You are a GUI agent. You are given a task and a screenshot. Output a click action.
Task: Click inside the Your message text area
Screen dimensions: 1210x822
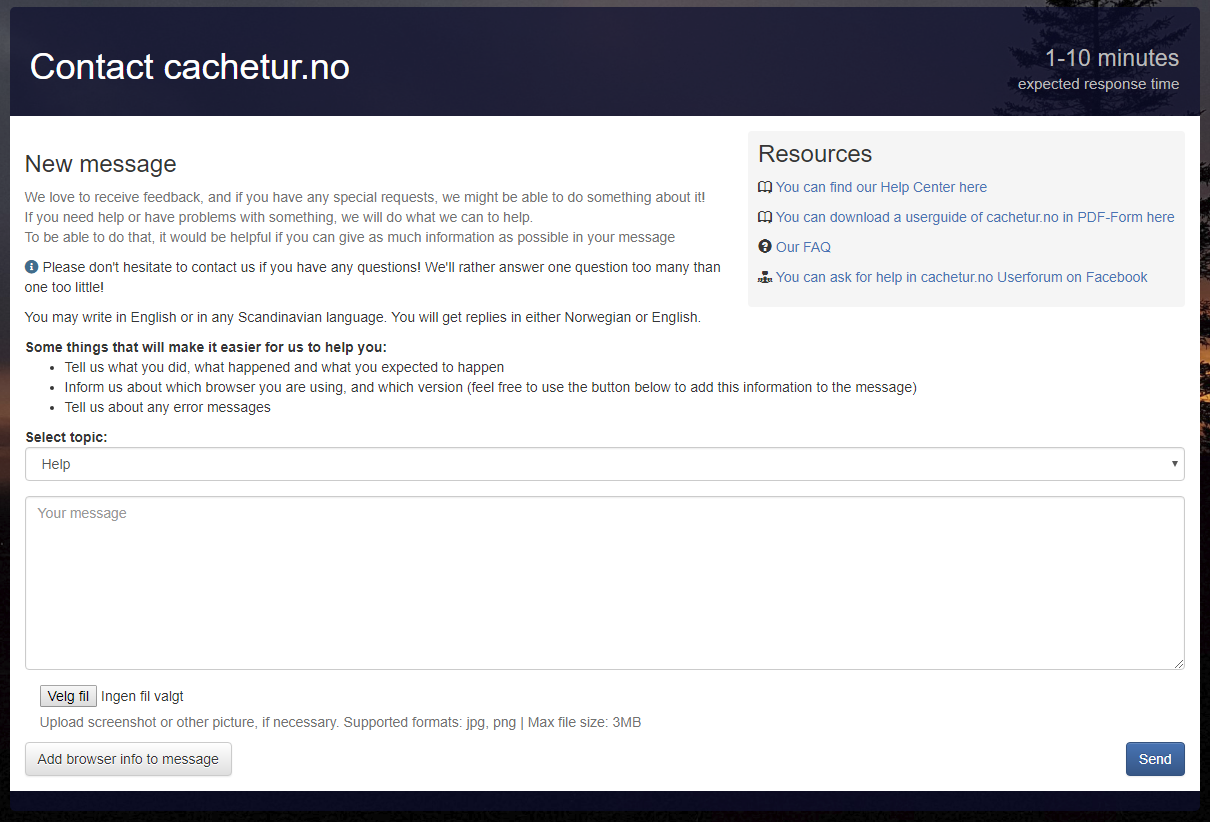pos(605,583)
